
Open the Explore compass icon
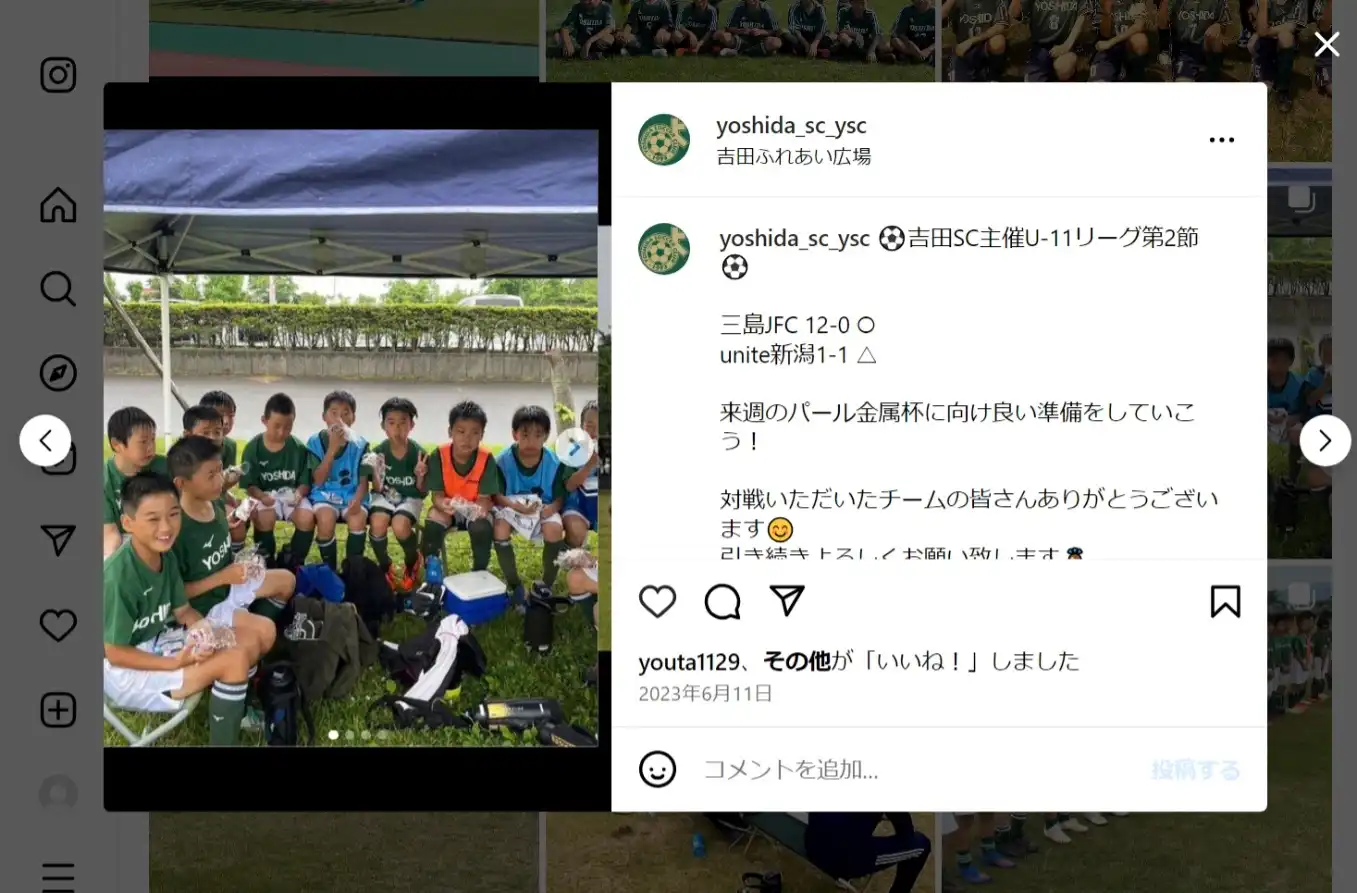(58, 373)
